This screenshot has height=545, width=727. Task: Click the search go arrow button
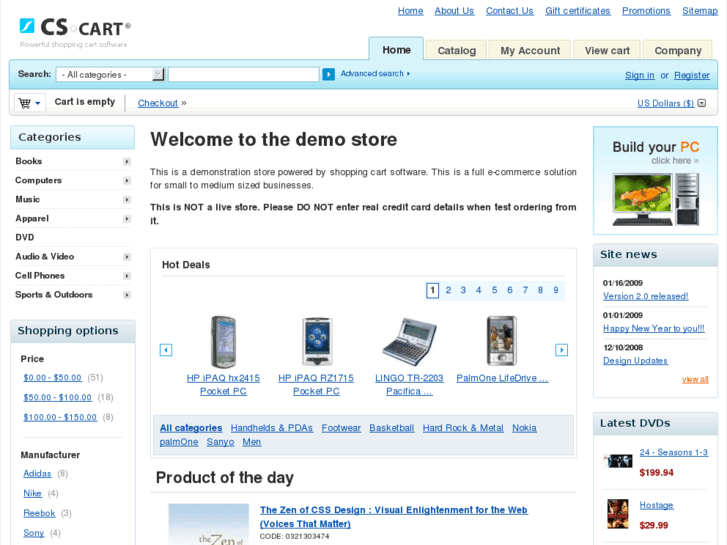[x=328, y=74]
